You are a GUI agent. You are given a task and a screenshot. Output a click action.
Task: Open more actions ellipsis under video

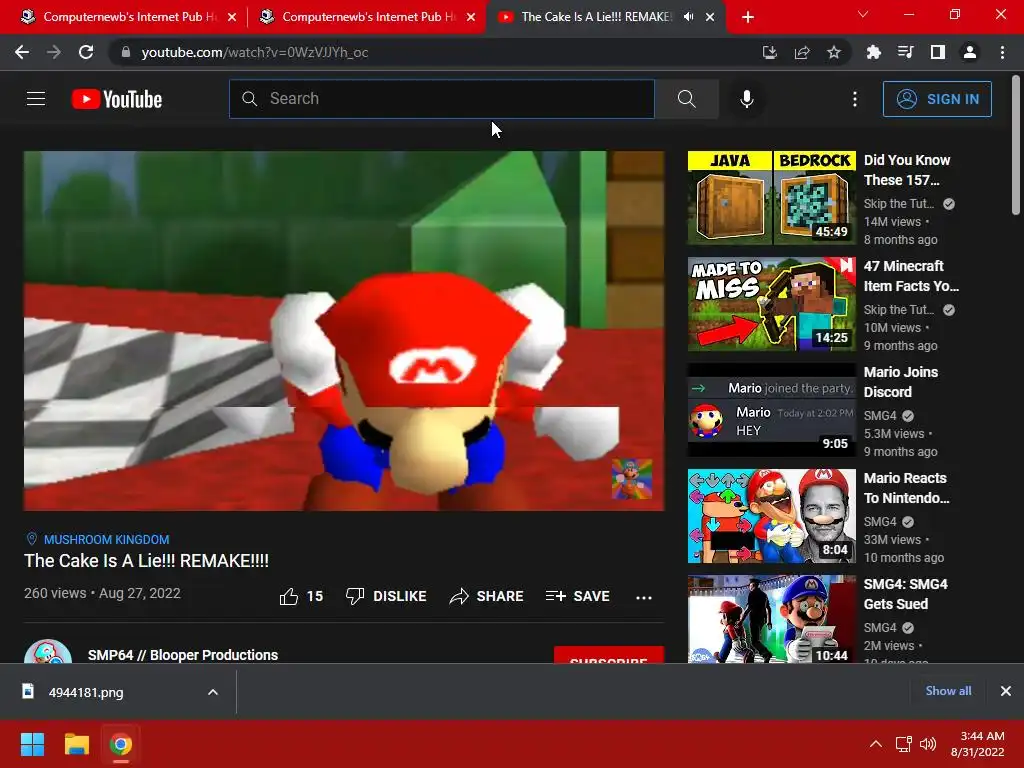[x=644, y=597]
